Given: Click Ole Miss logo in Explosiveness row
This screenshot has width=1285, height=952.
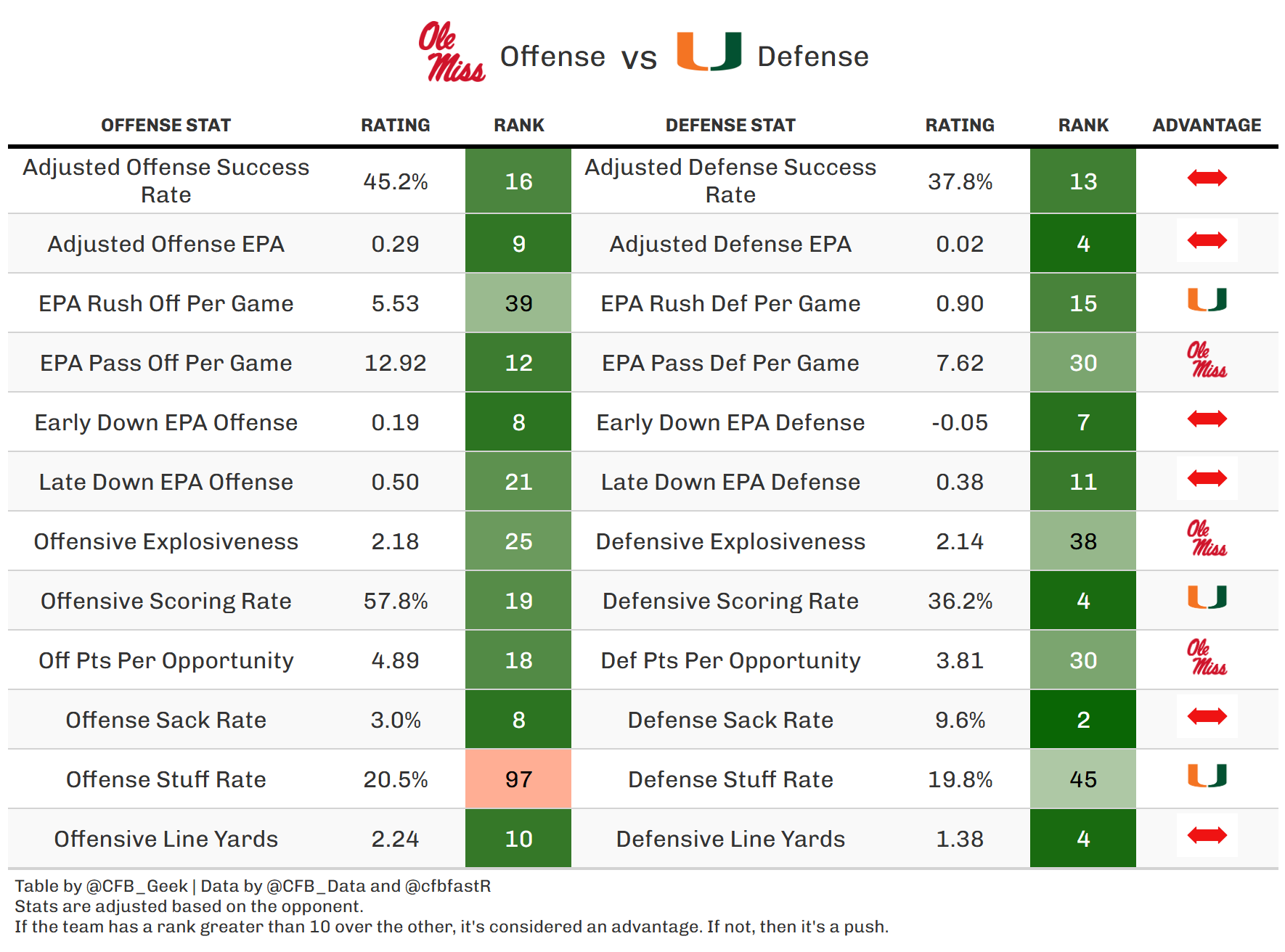Looking at the screenshot, I should coord(1207,538).
